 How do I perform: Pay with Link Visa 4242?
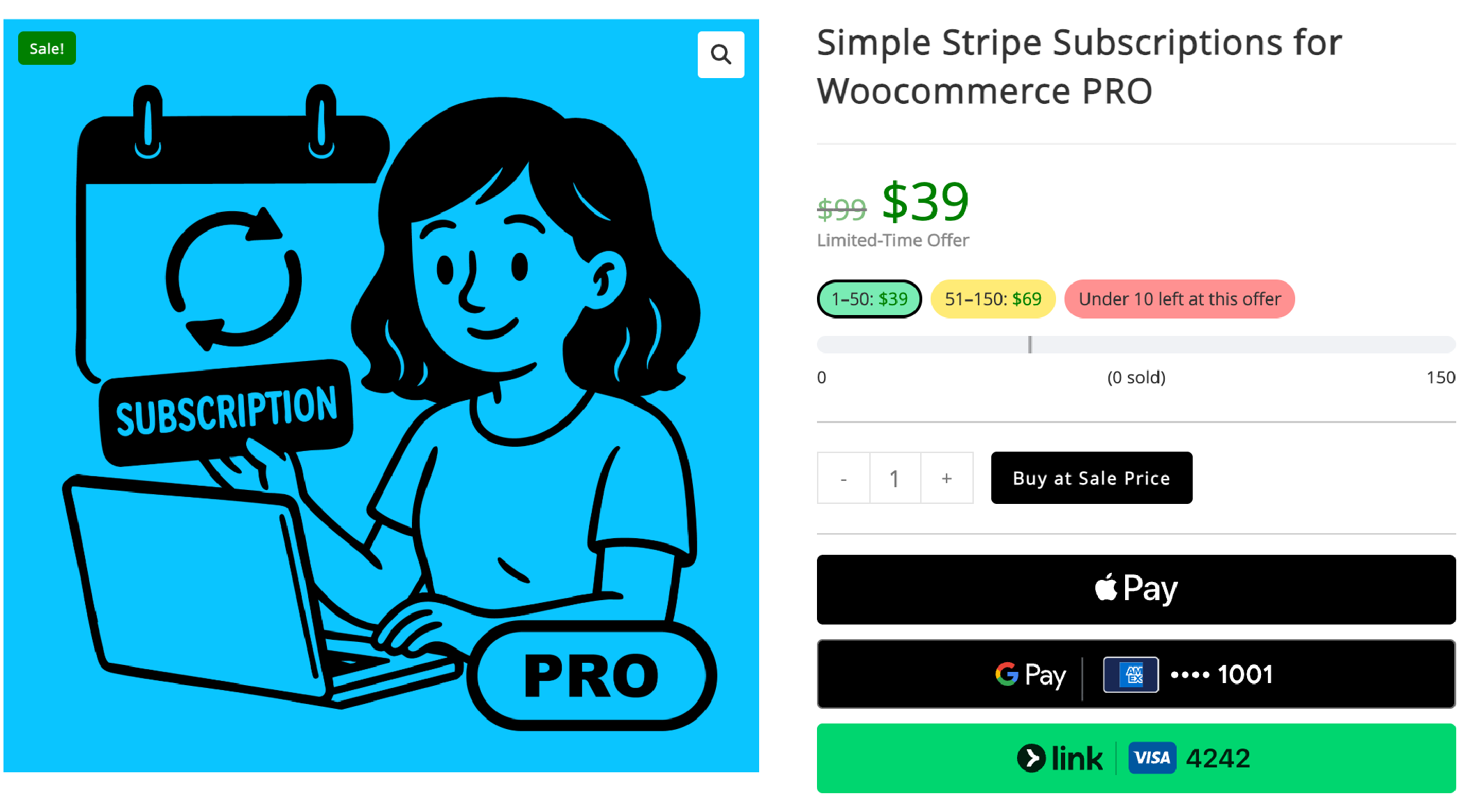(x=1136, y=758)
